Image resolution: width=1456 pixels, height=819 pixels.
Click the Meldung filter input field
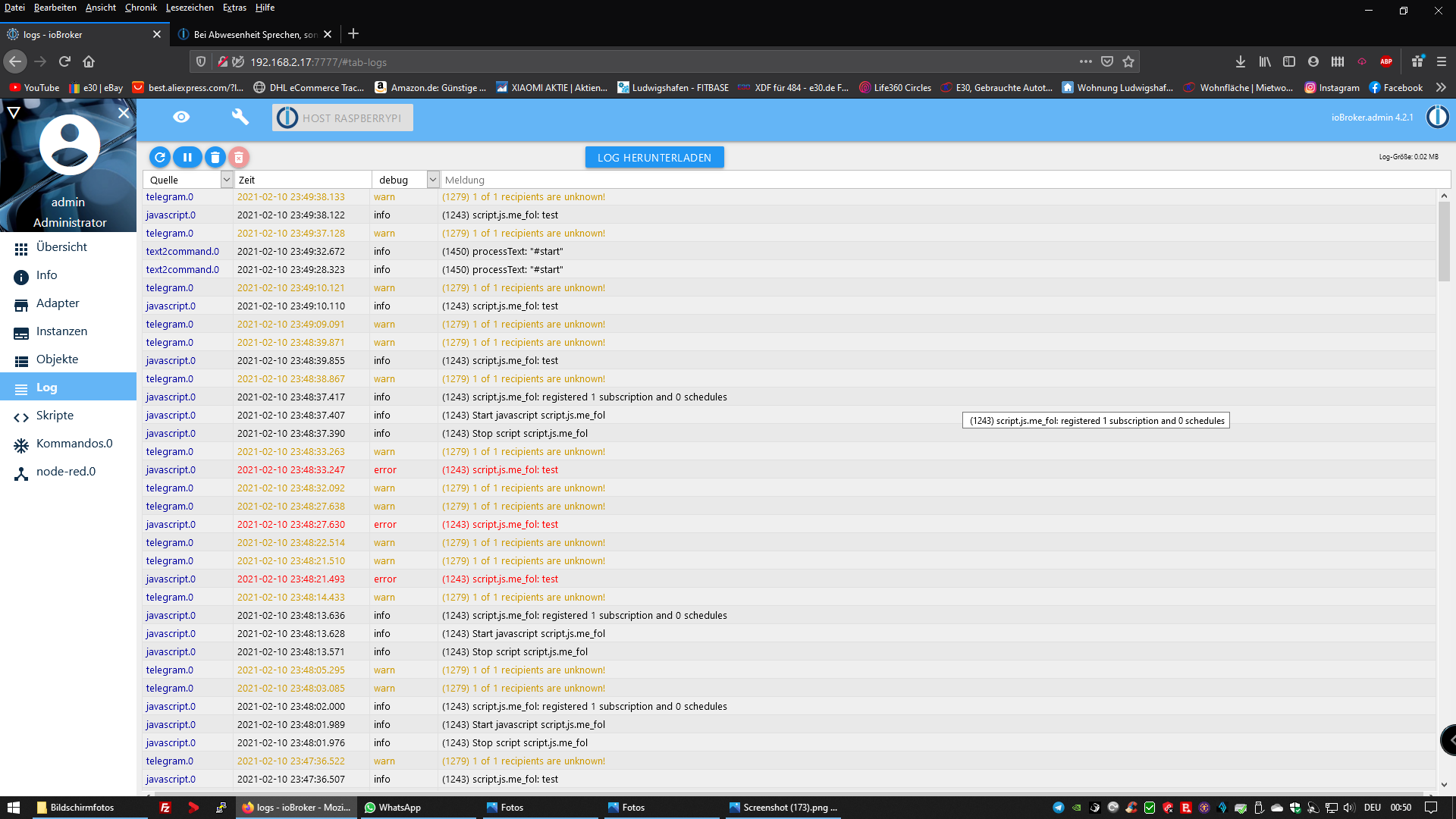click(940, 180)
